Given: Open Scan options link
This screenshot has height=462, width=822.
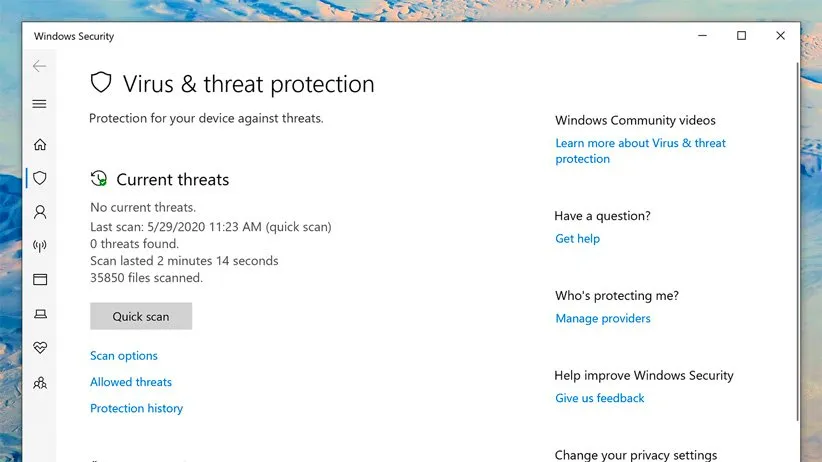Looking at the screenshot, I should click(x=124, y=356).
